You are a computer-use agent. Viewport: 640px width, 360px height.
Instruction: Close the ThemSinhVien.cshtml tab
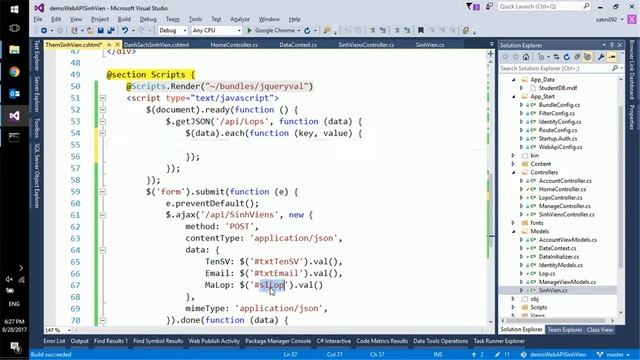[118, 44]
